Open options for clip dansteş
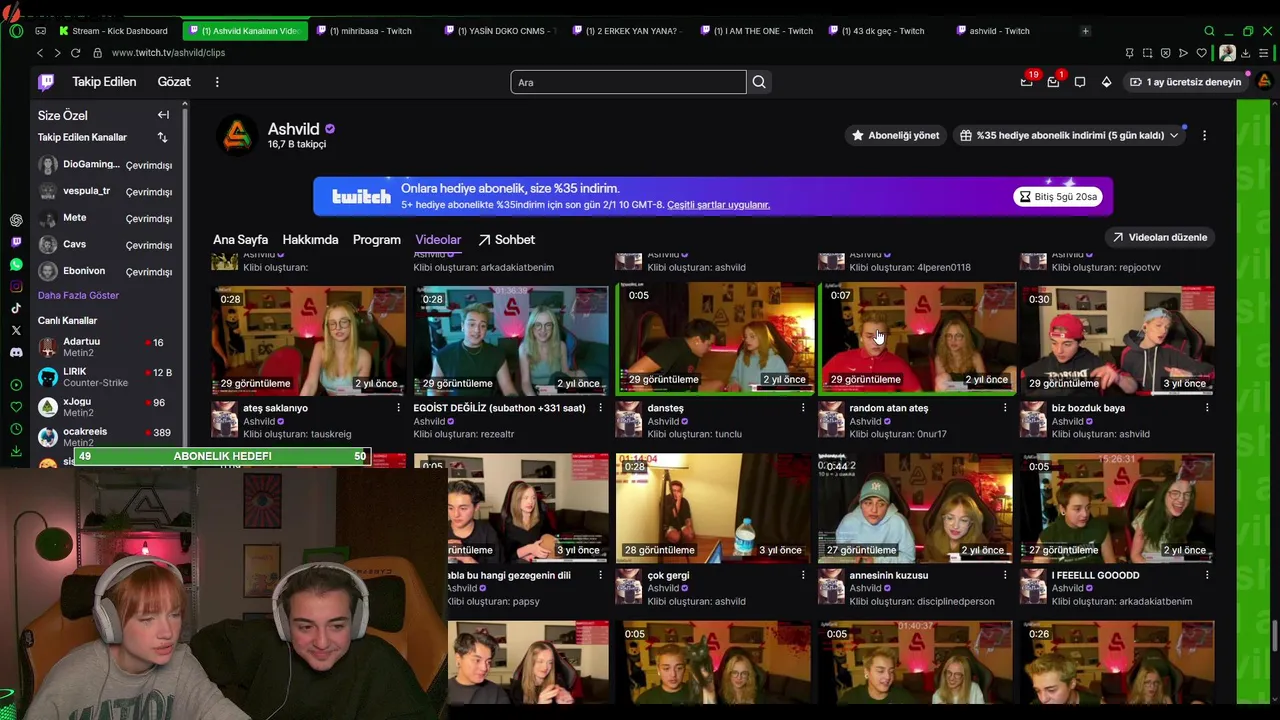1280x720 pixels. coord(802,408)
